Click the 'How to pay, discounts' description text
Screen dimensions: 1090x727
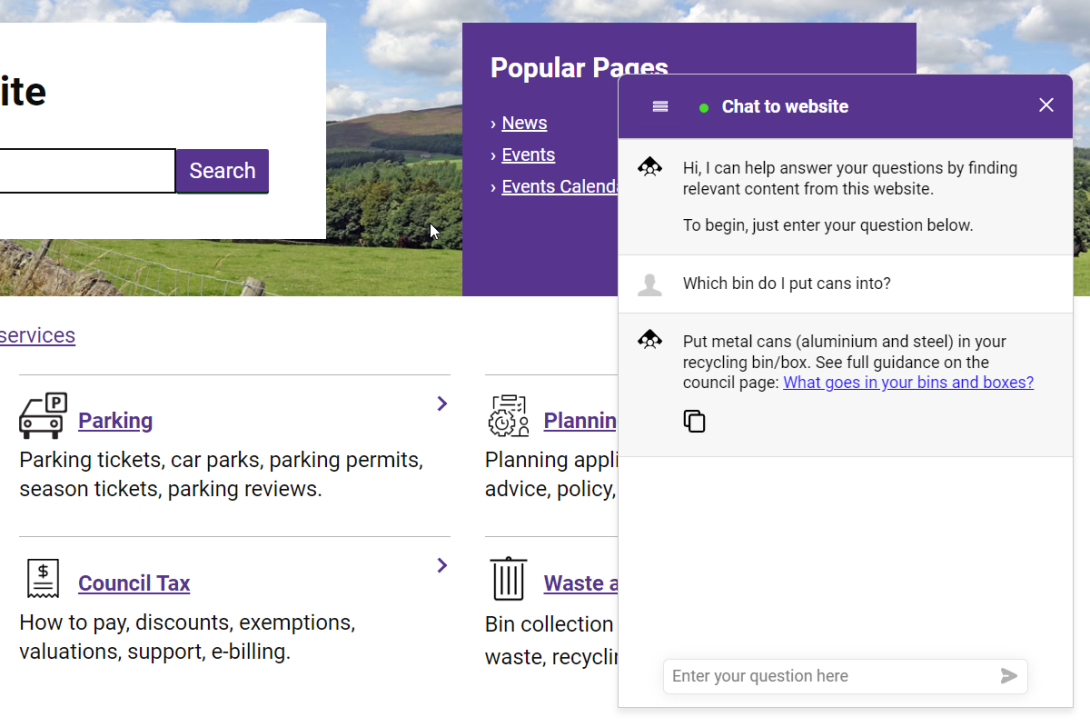[188, 637]
